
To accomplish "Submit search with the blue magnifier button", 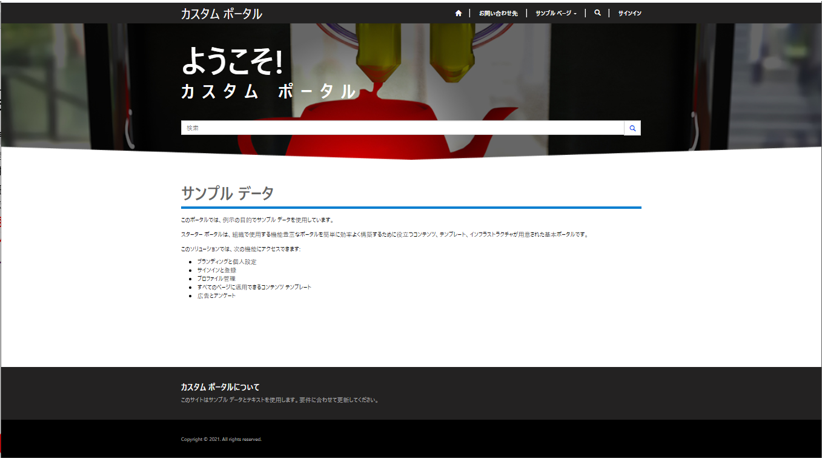I will click(633, 128).
